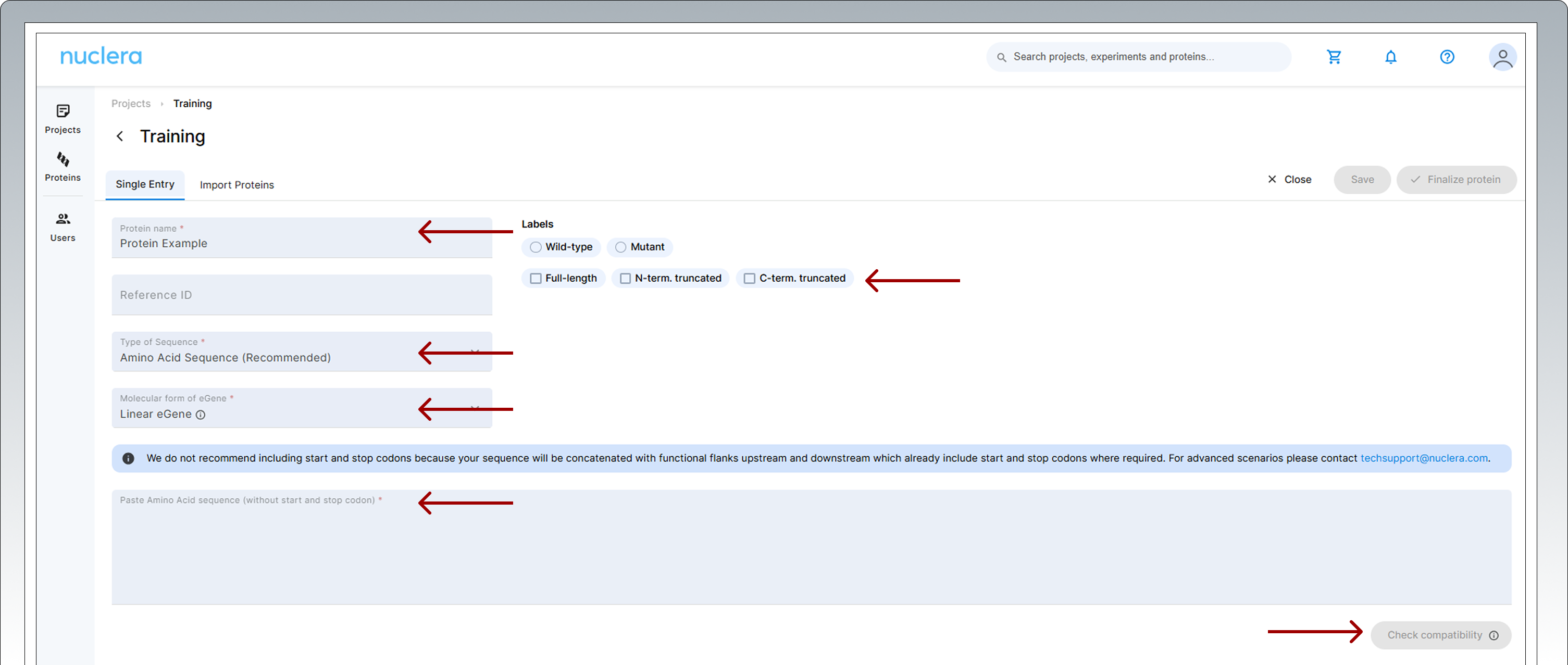The image size is (1568, 665).
Task: Click the search magnifier icon
Action: coord(1001,57)
